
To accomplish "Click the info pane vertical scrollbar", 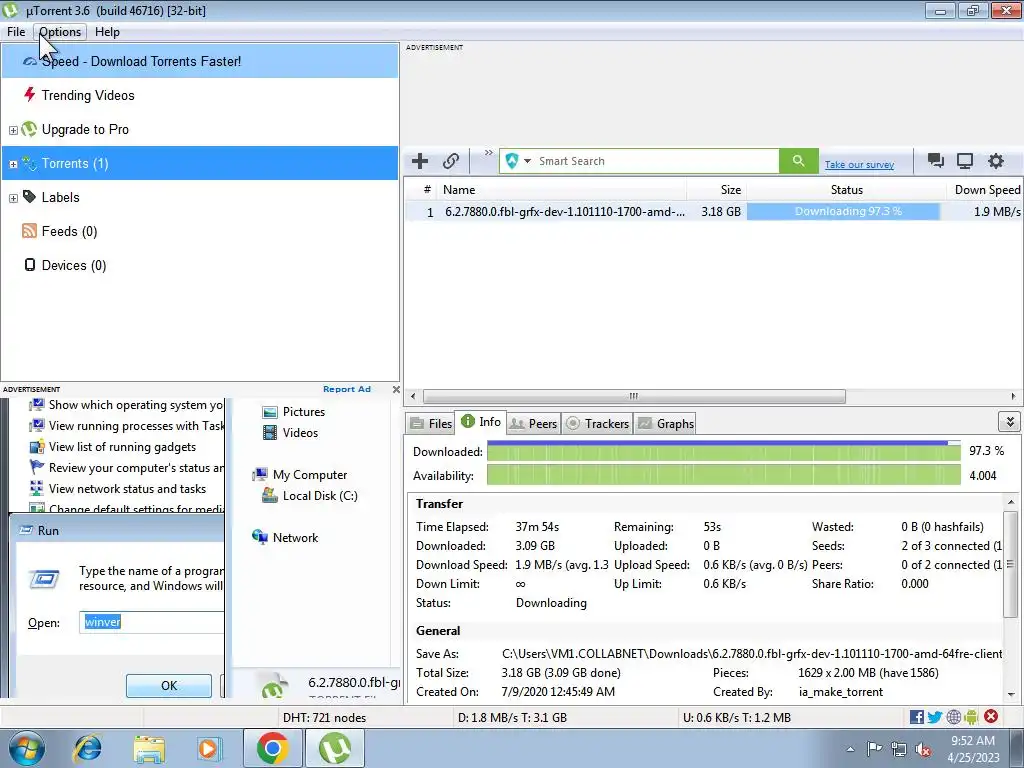I will click(1011, 564).
